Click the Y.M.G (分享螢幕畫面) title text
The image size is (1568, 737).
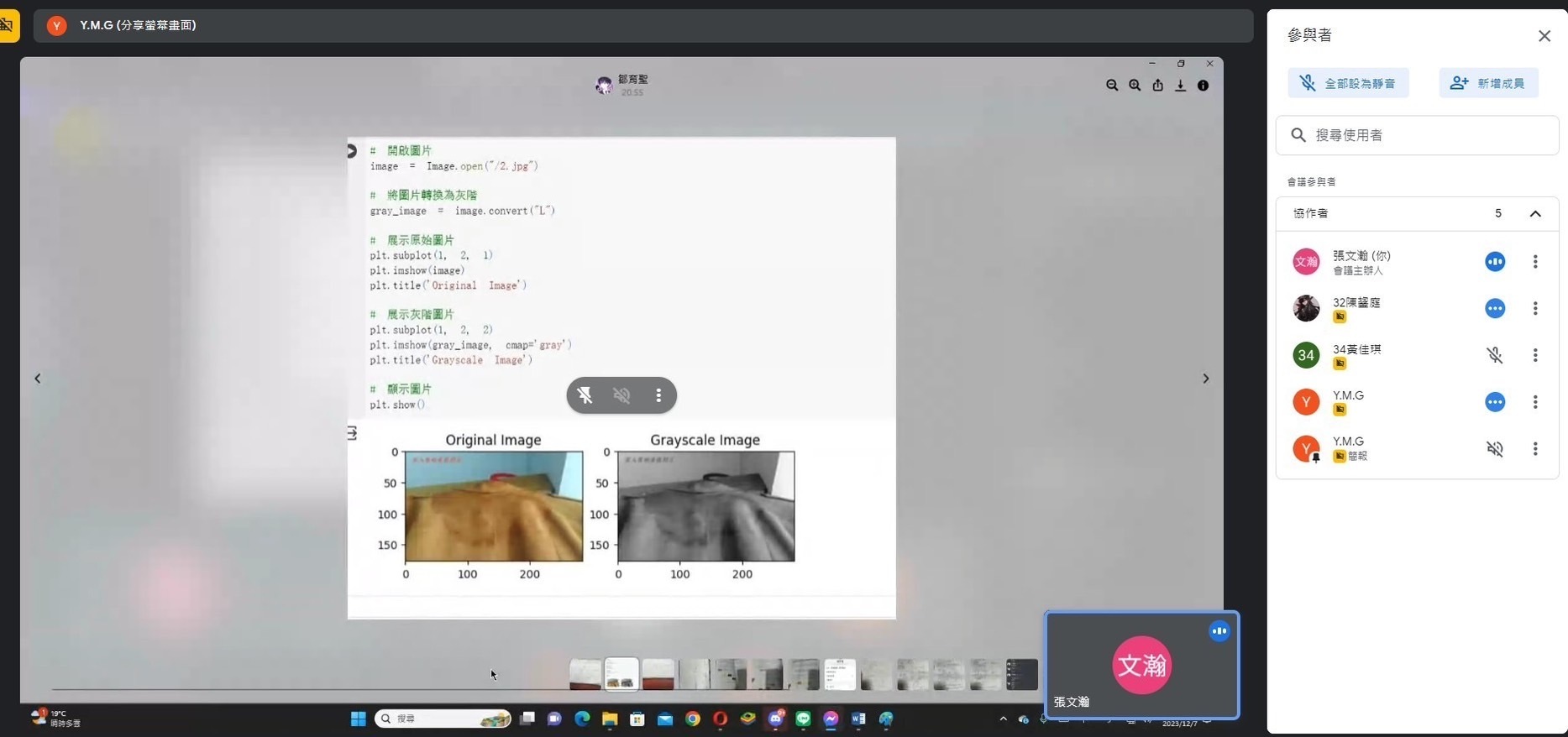(x=138, y=26)
